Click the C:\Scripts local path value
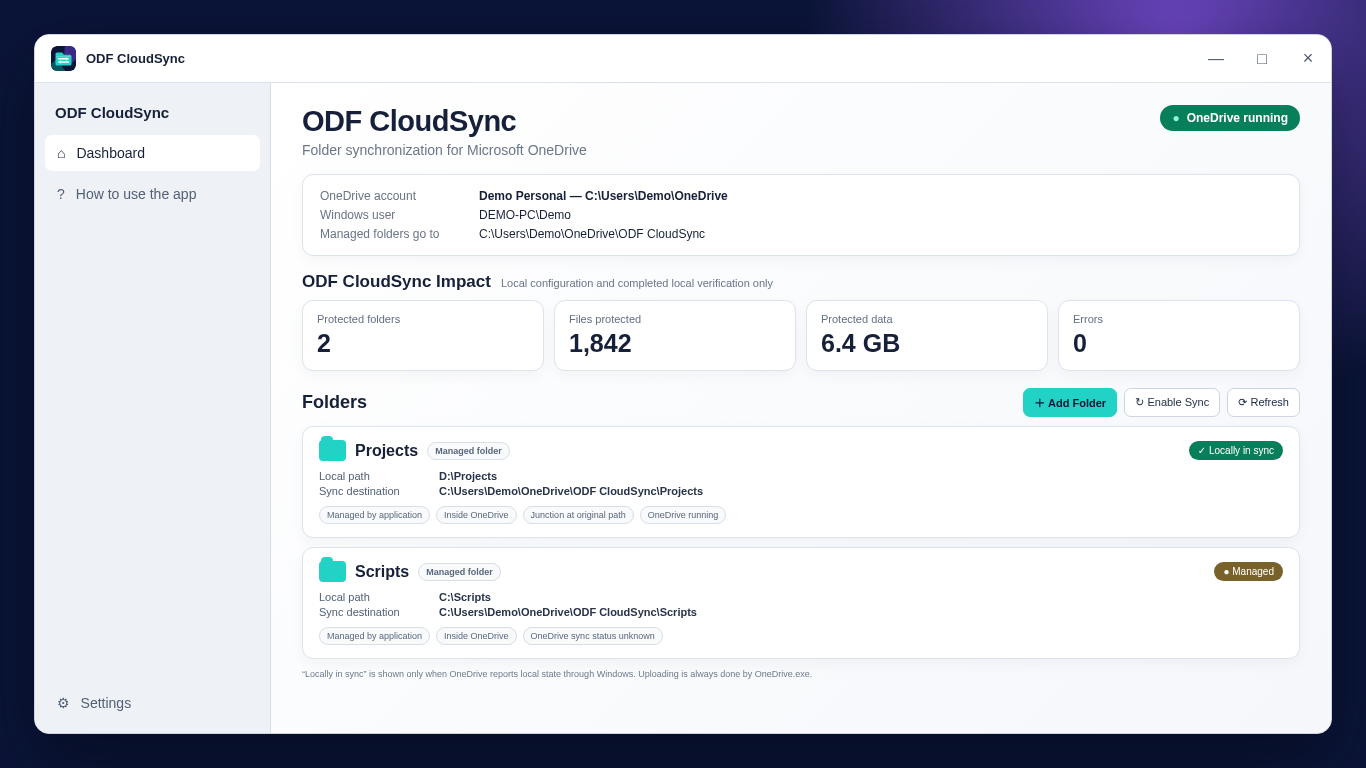This screenshot has width=1366, height=768. [465, 597]
